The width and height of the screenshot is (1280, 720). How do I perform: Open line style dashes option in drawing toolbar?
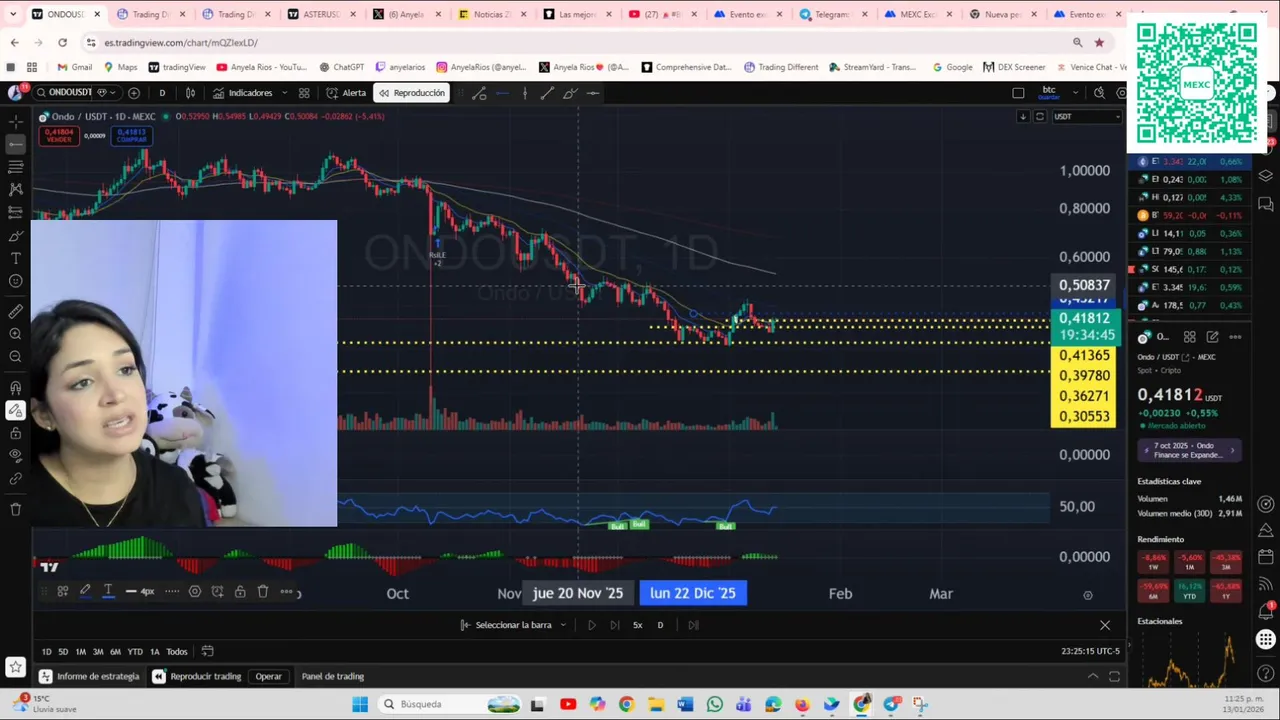coord(172,591)
